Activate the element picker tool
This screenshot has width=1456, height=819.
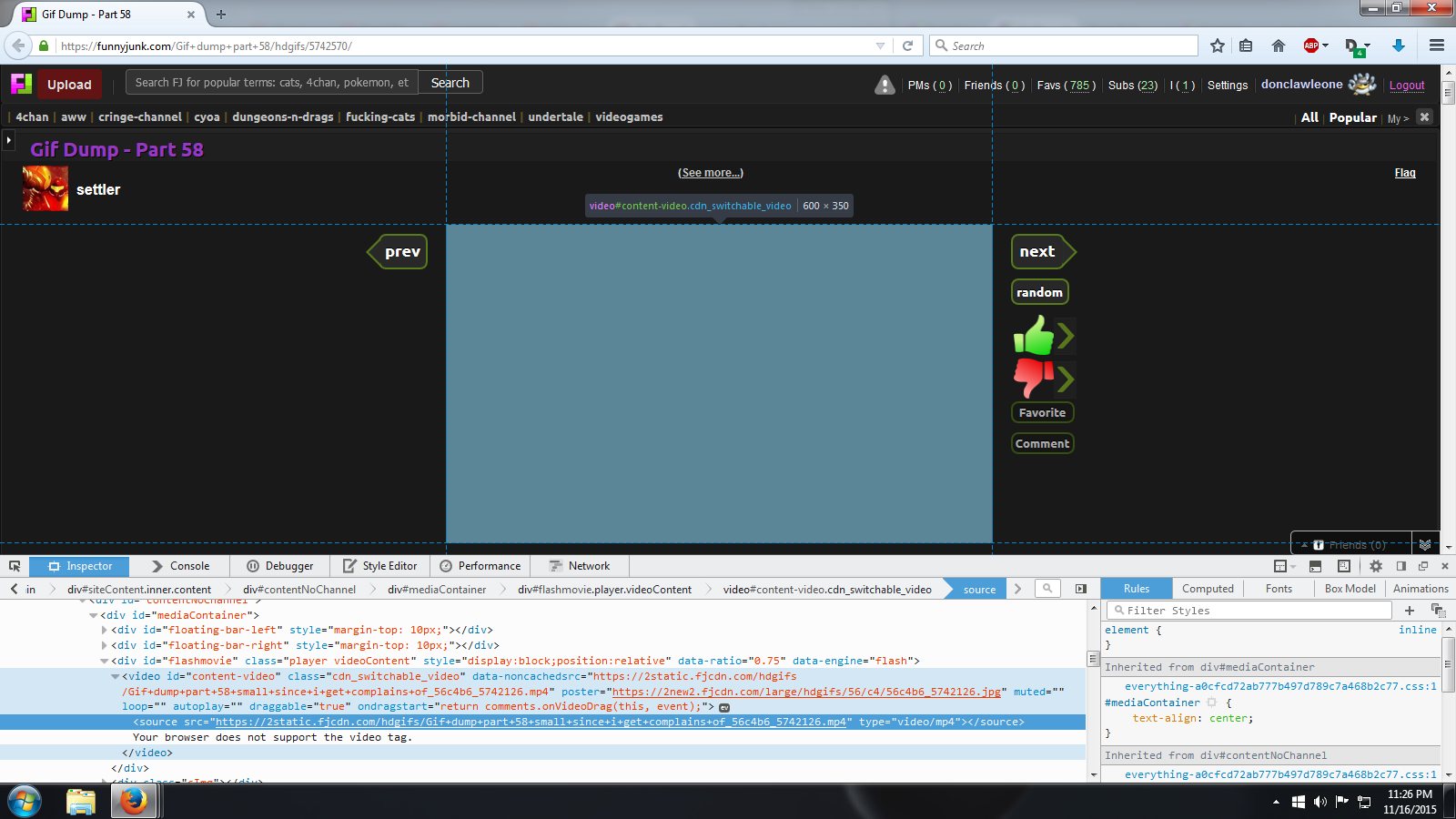point(15,566)
